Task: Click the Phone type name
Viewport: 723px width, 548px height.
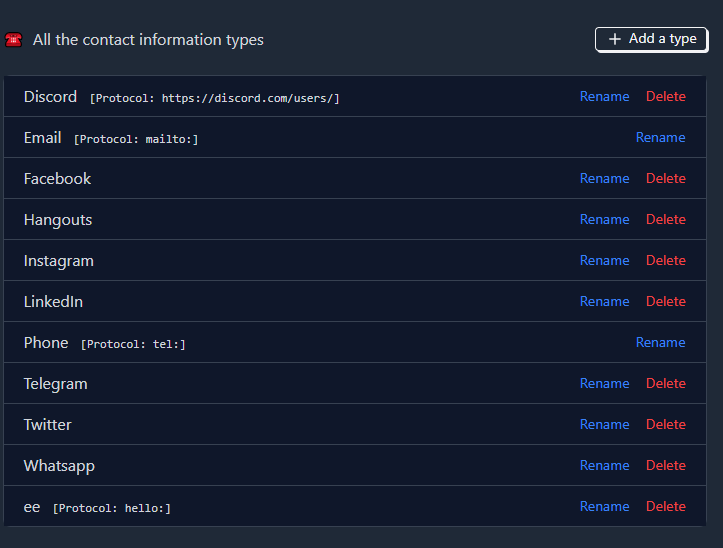Action: pyautogui.click(x=46, y=343)
